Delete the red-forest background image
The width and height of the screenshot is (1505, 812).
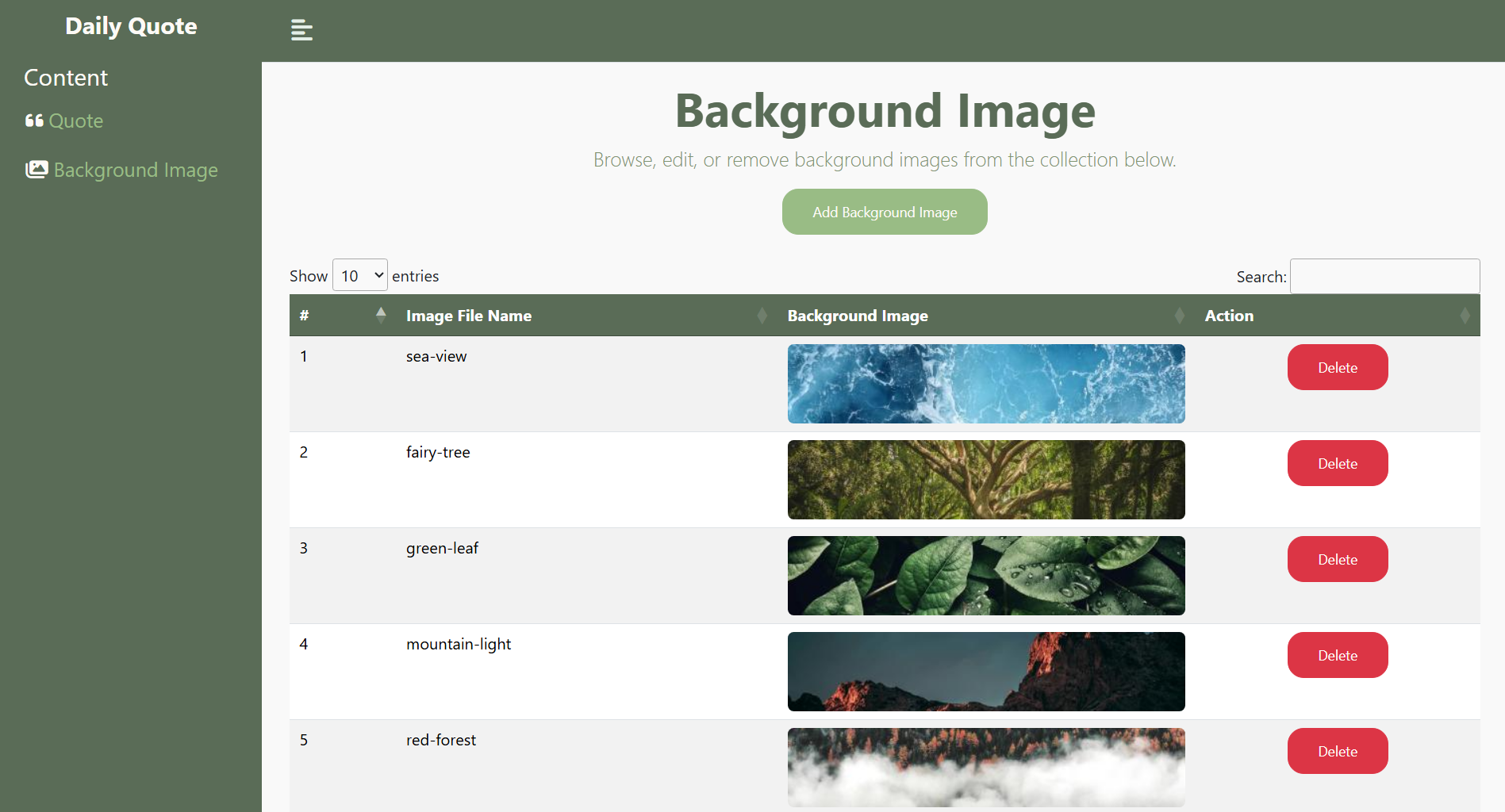[x=1337, y=750]
